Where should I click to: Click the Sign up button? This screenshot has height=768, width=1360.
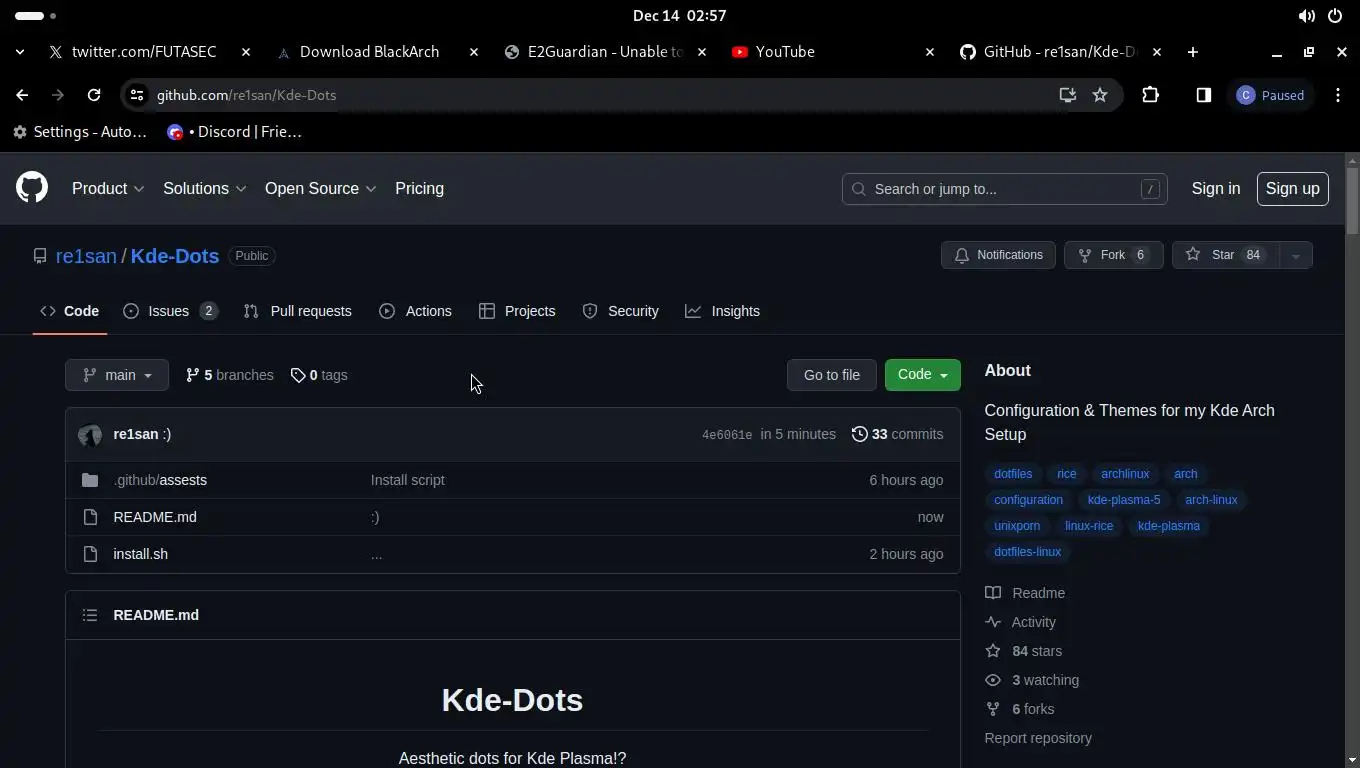point(1292,188)
